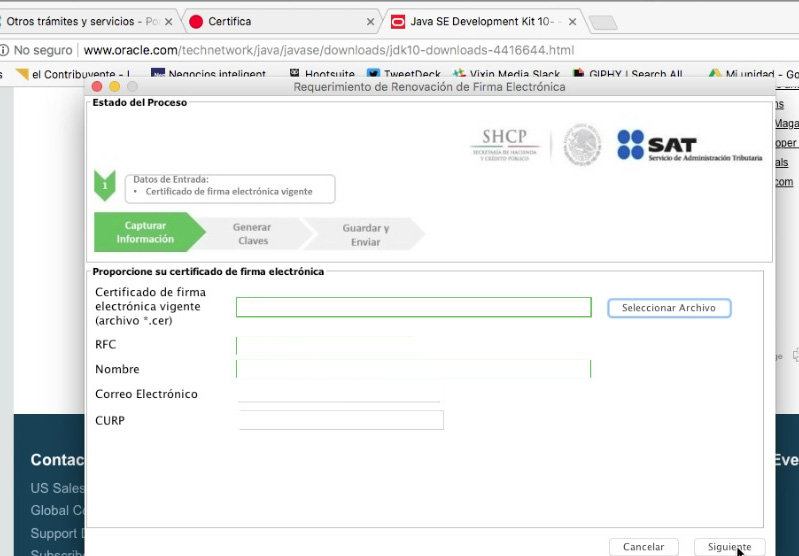This screenshot has height=556, width=799.
Task: Focus the Certificado de firma electrónica field
Action: (413, 307)
